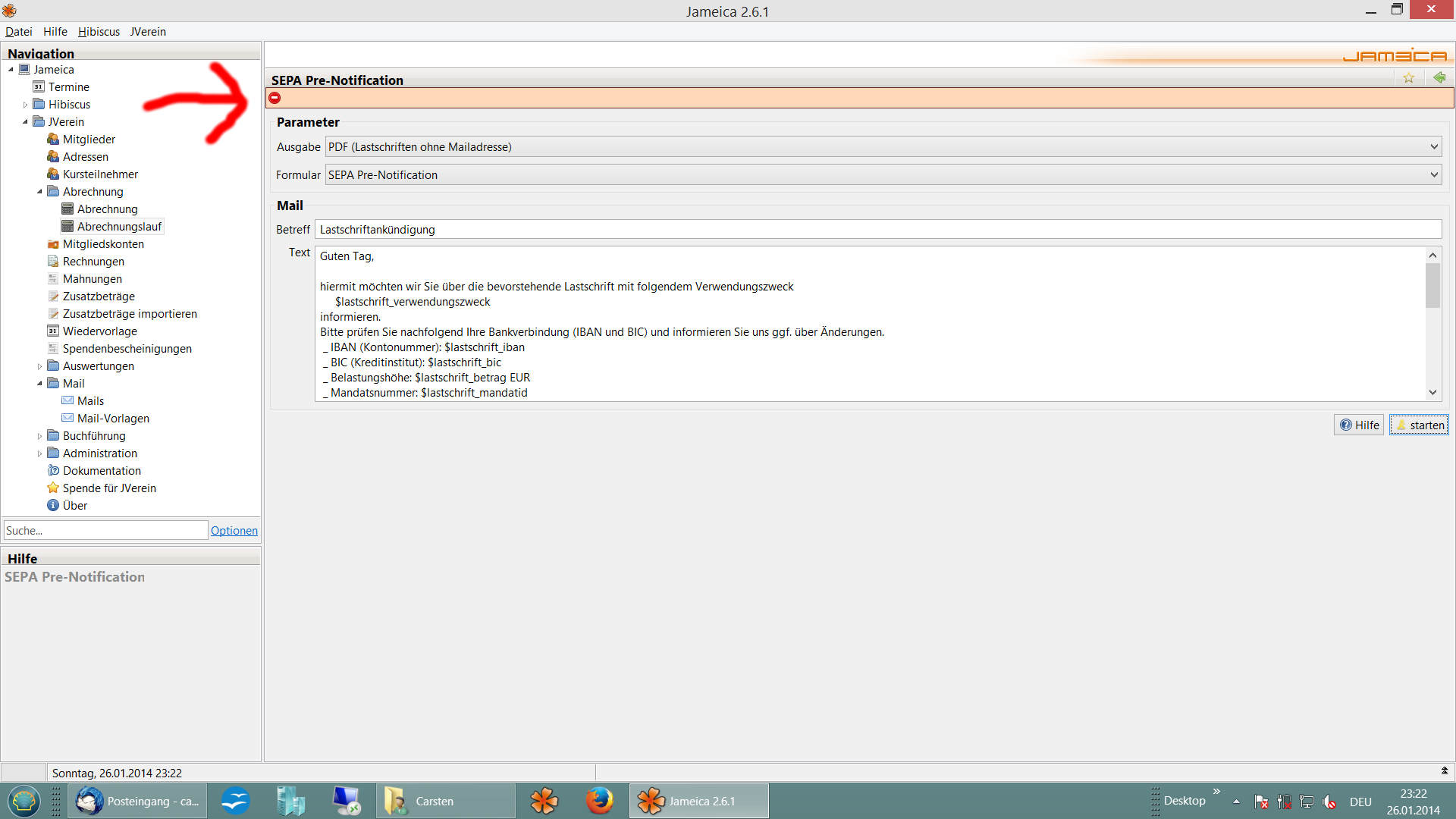Screen dimensions: 1456x819
Task: Click the Mitglieder people icon
Action: tap(53, 140)
